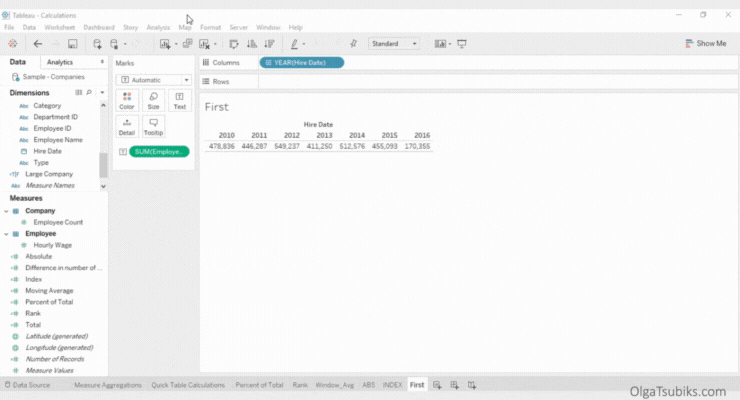
Task: Click the Sort Ascending toolbar icon
Action: coord(252,44)
